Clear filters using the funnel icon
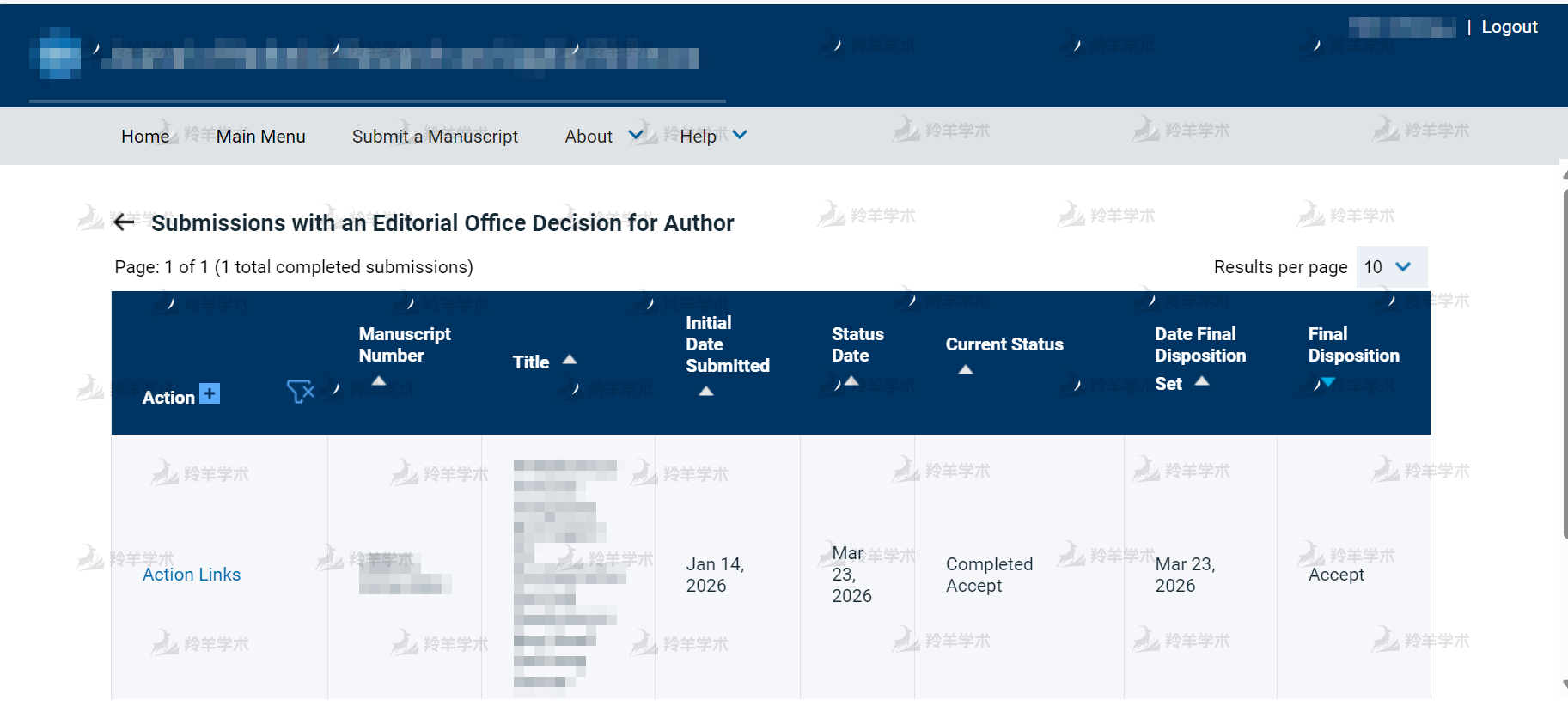Image resolution: width=1568 pixels, height=706 pixels. 300,392
